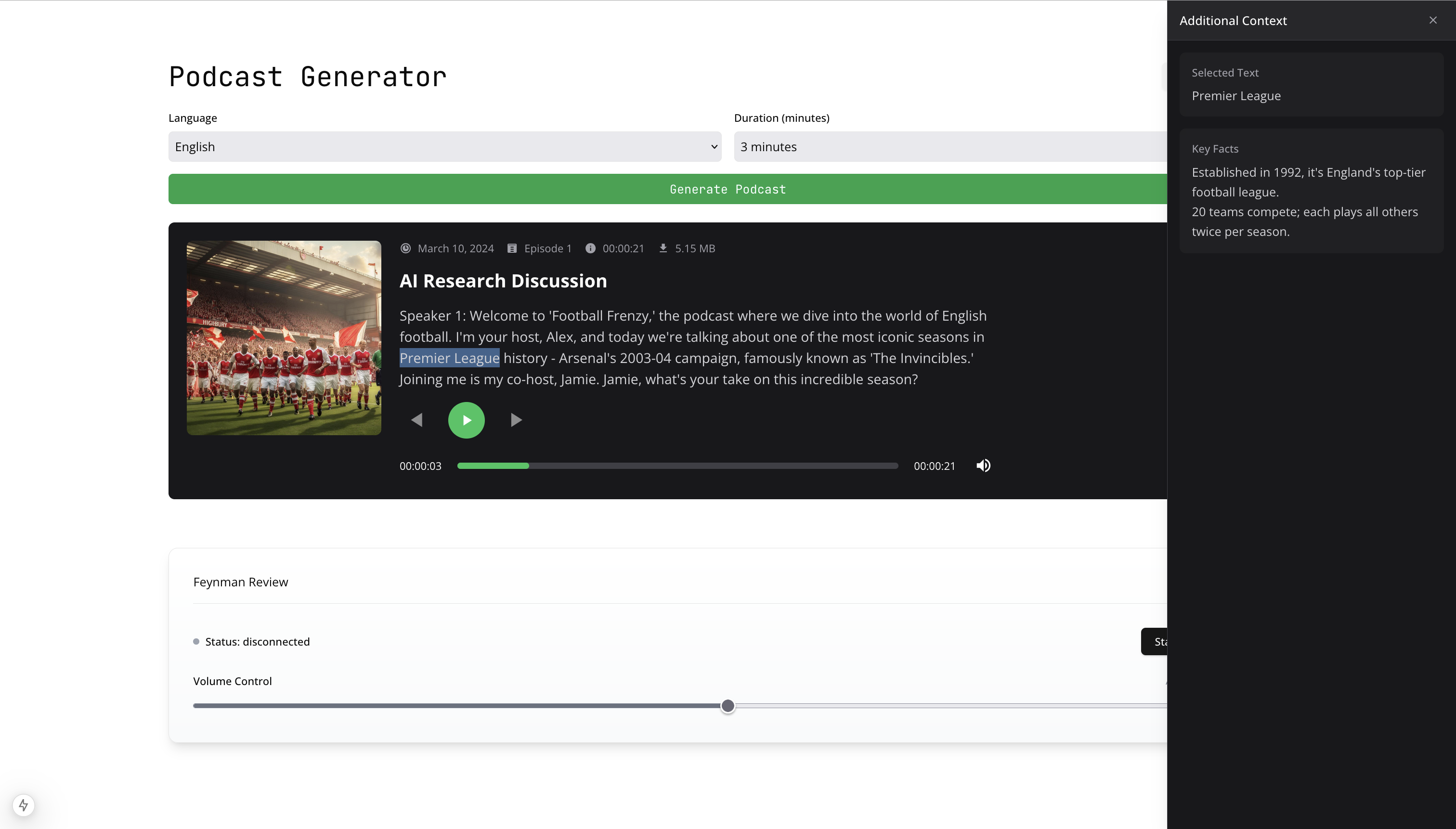Viewport: 1456px width, 829px height.
Task: Click the Volume Control slider handle
Action: pos(727,706)
